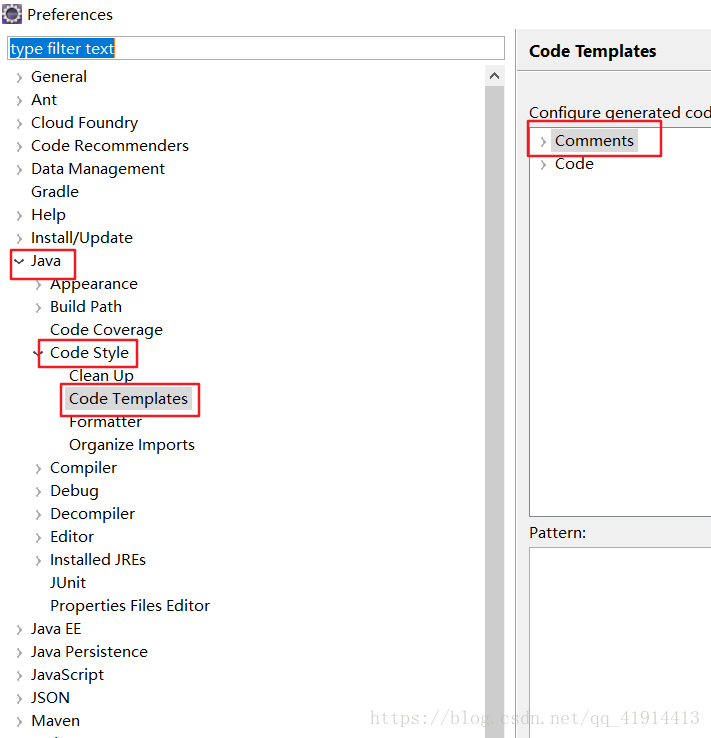Viewport: 711px width, 738px height.
Task: Select the Java EE item
Action: 56,629
